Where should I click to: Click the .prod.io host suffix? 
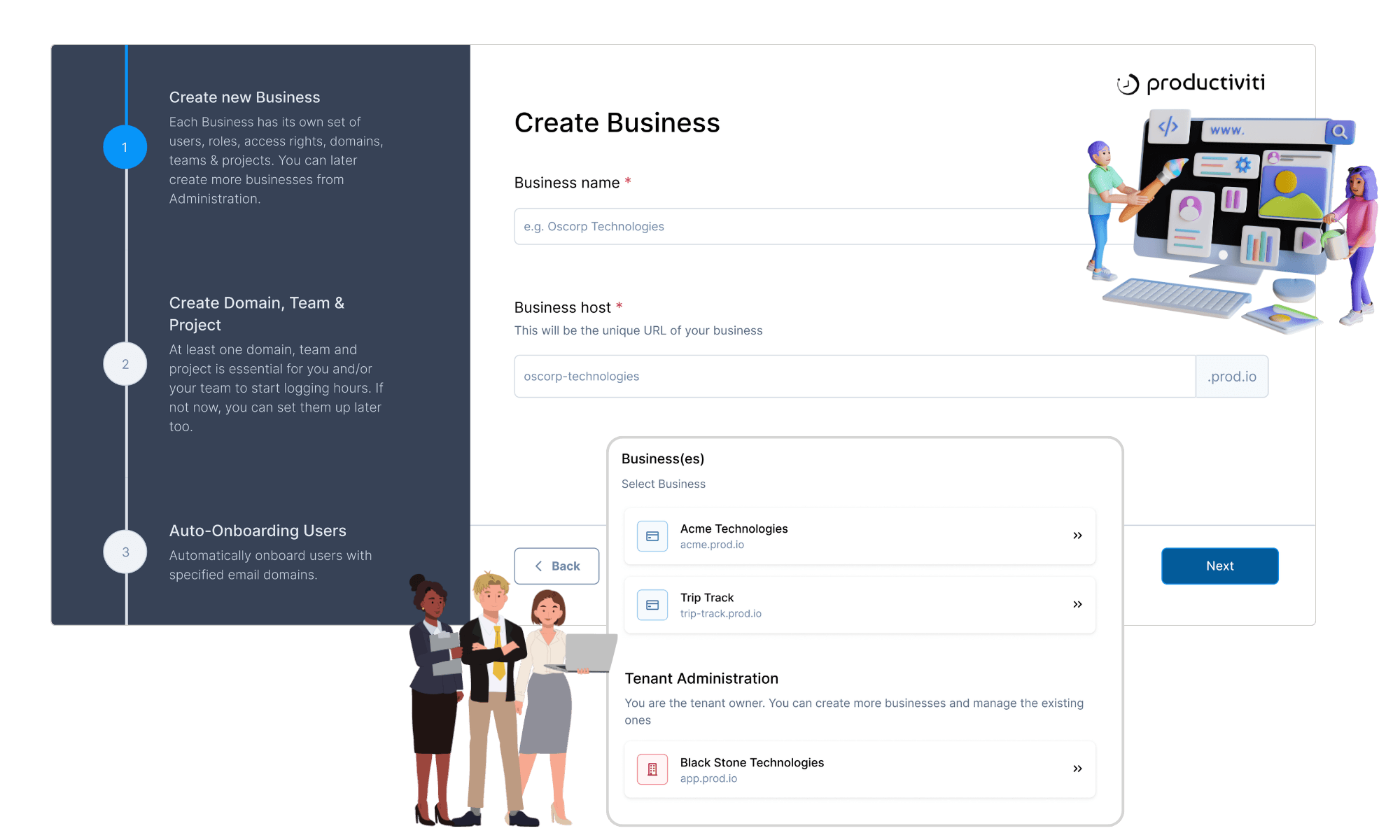point(1231,376)
